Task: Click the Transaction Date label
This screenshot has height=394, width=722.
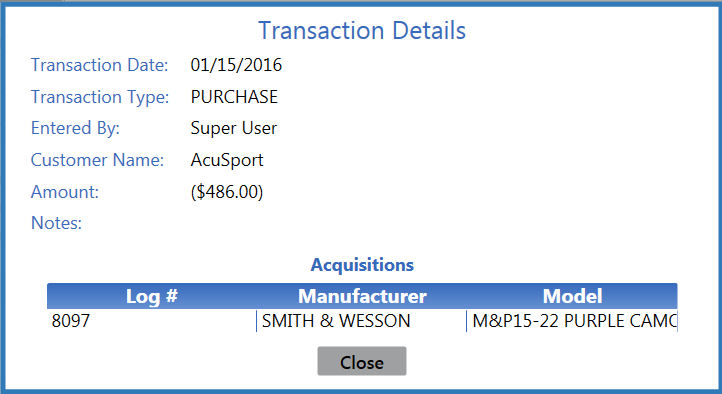Action: [x=99, y=65]
